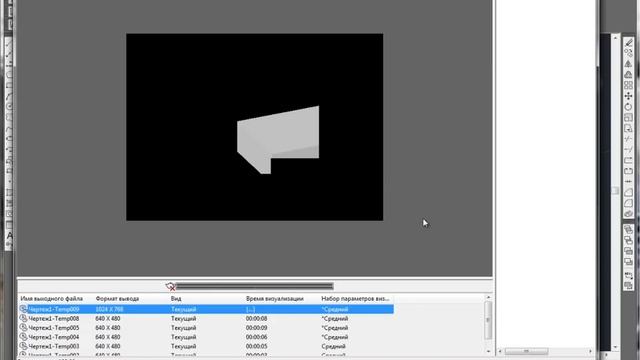Click Bring to Front draw order icon

pyautogui.click(x=629, y=230)
